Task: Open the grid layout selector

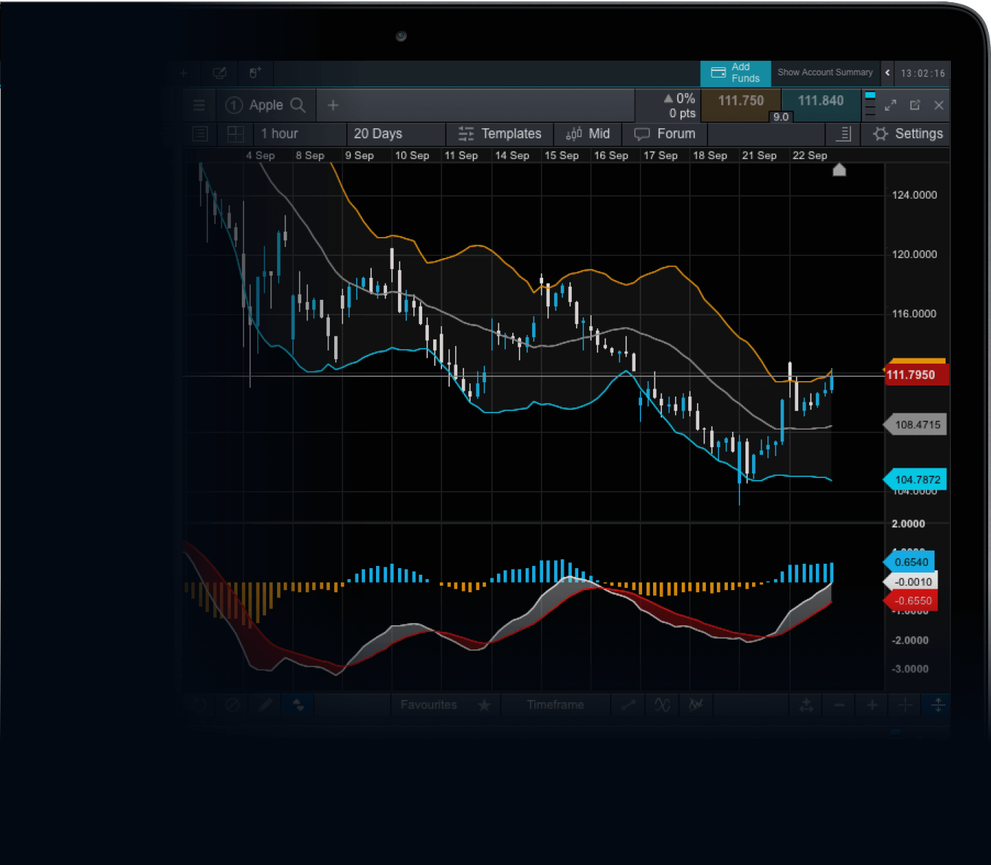Action: click(x=235, y=133)
